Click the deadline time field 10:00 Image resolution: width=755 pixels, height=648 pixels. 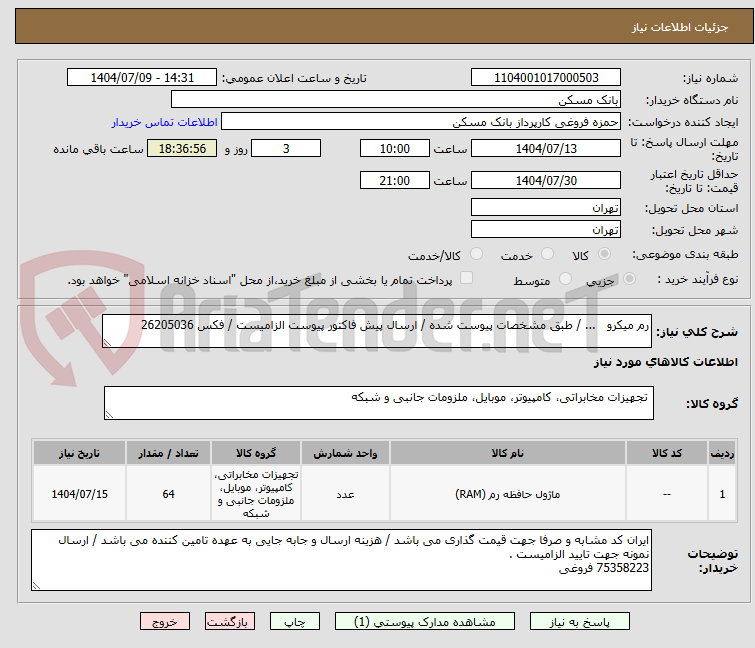[394, 148]
